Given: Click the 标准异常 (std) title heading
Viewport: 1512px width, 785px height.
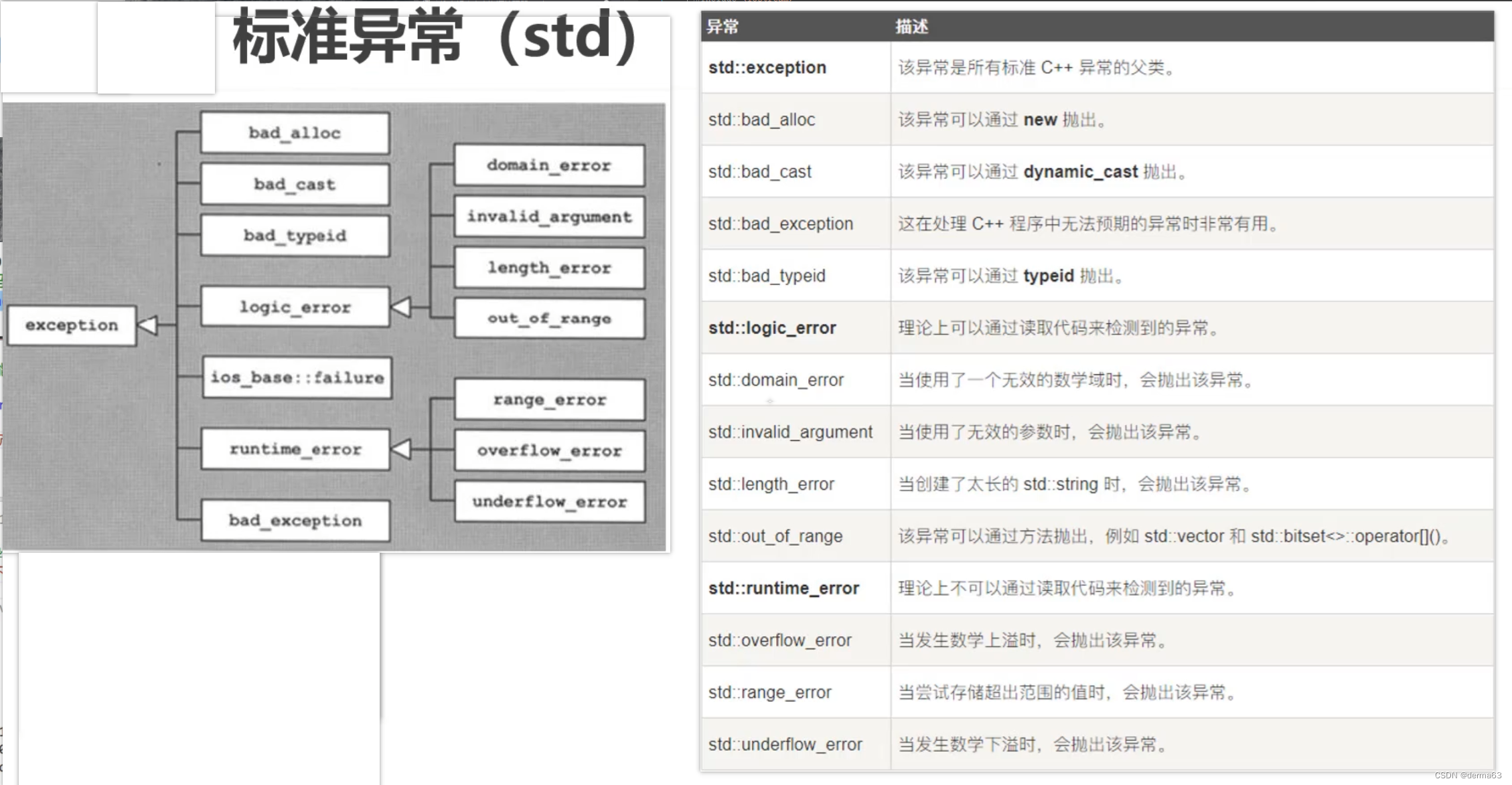Looking at the screenshot, I should pos(435,37).
